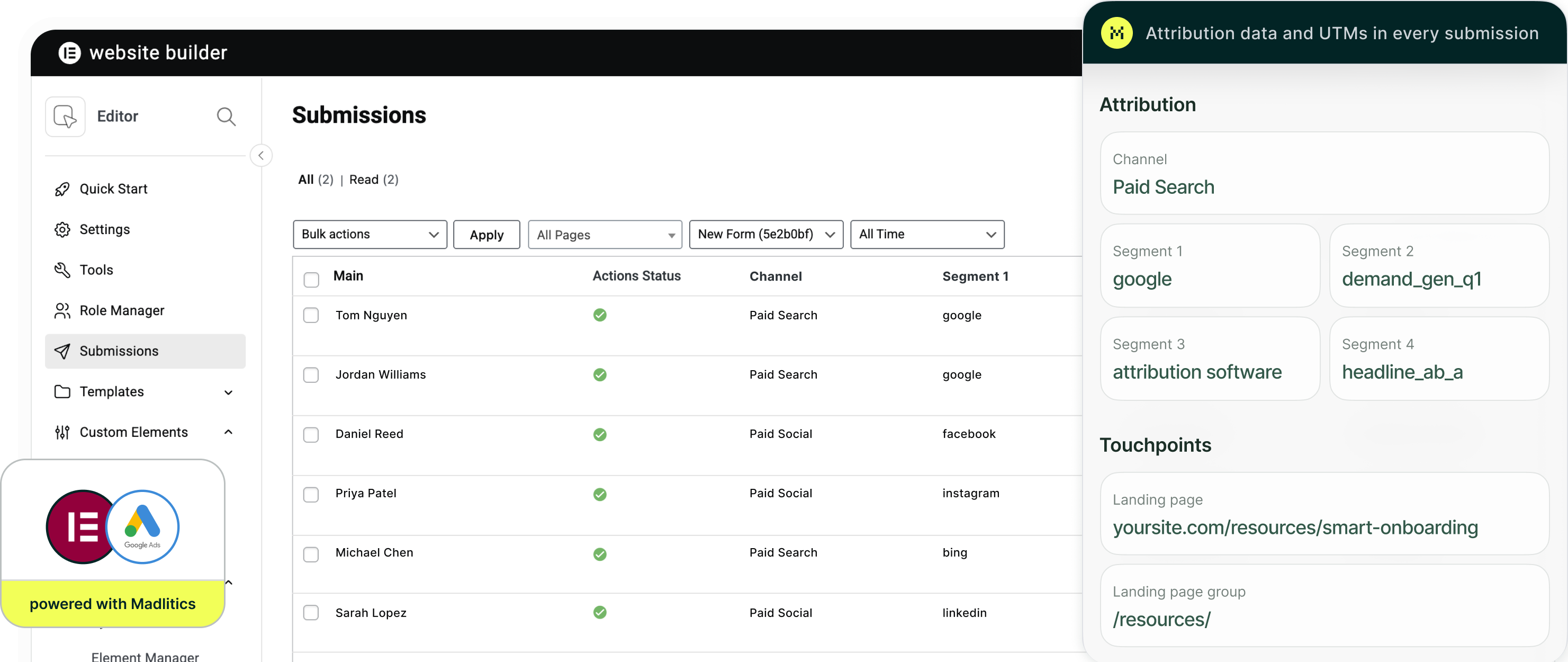This screenshot has height=662, width=1568.
Task: Open the New Form (5e2b0bf) dropdown
Action: 767,235
